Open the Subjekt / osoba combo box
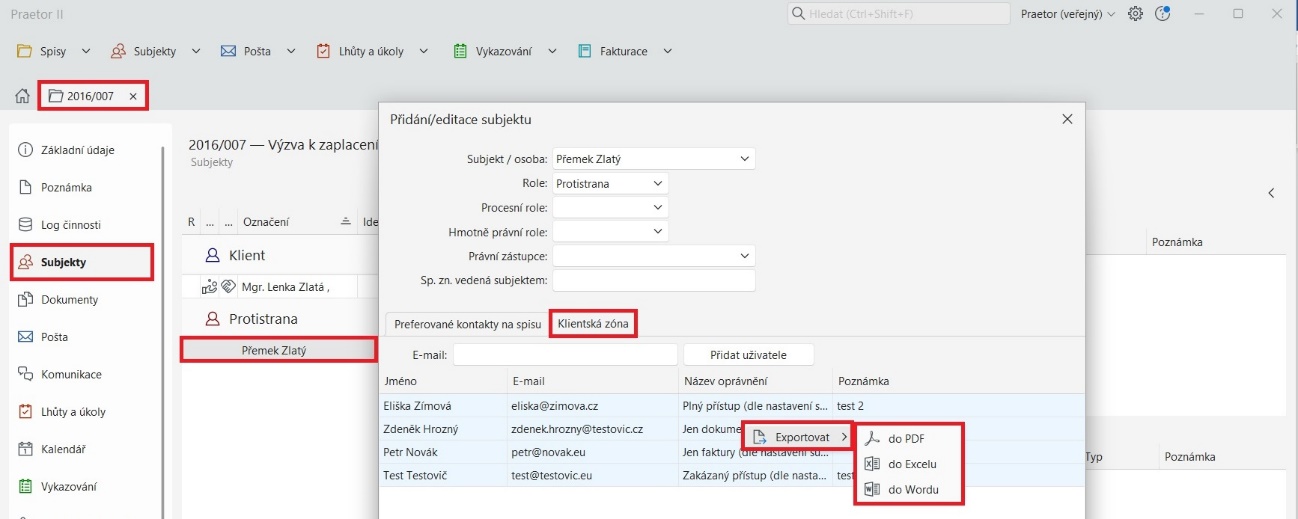1298x519 pixels. coord(654,158)
